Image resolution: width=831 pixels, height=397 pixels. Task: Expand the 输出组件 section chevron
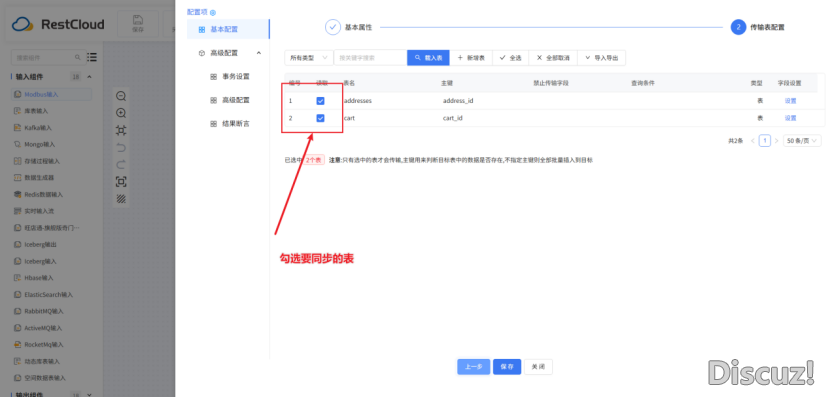89,394
